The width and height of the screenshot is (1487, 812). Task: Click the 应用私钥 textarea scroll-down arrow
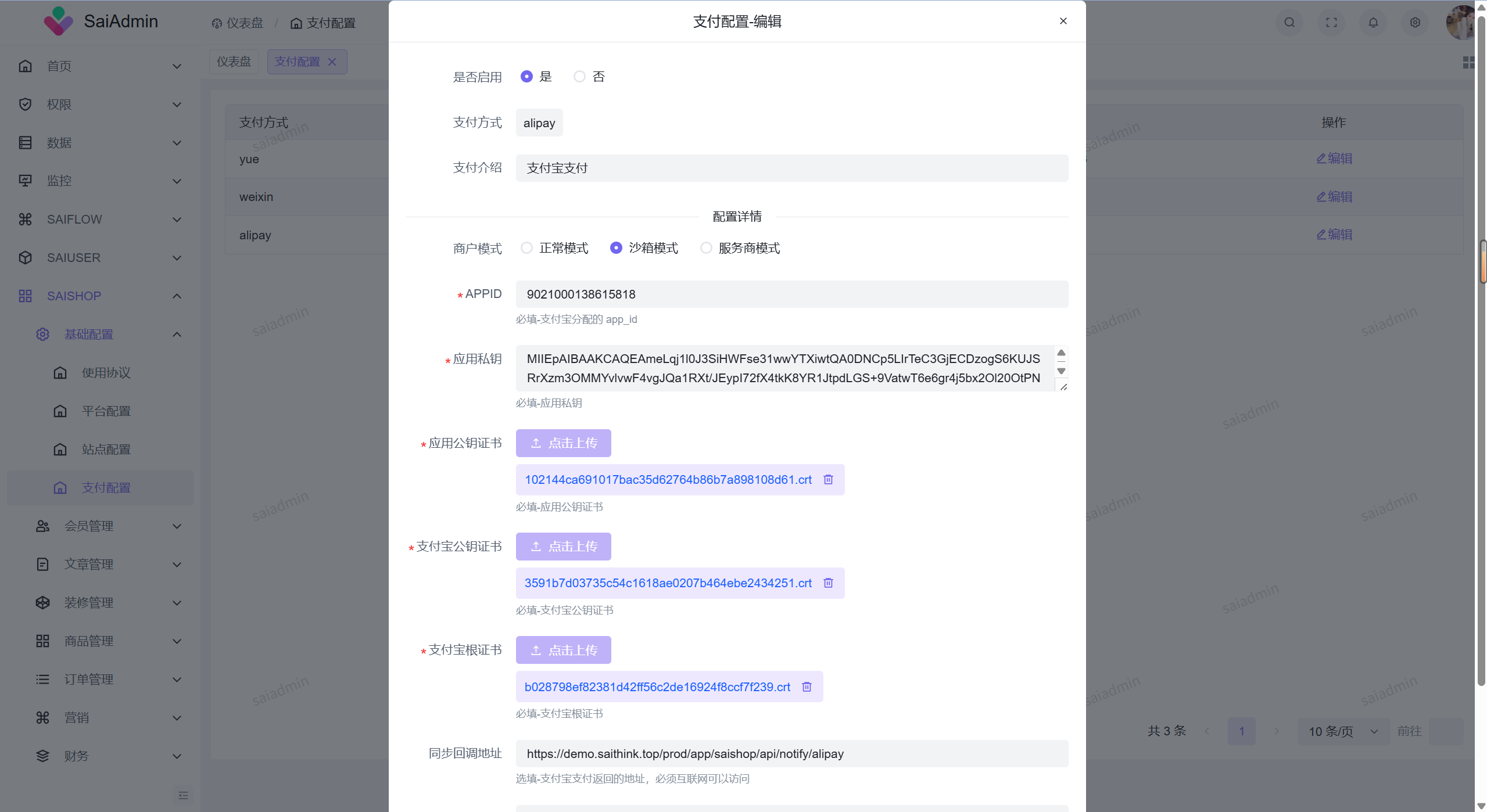click(1061, 371)
